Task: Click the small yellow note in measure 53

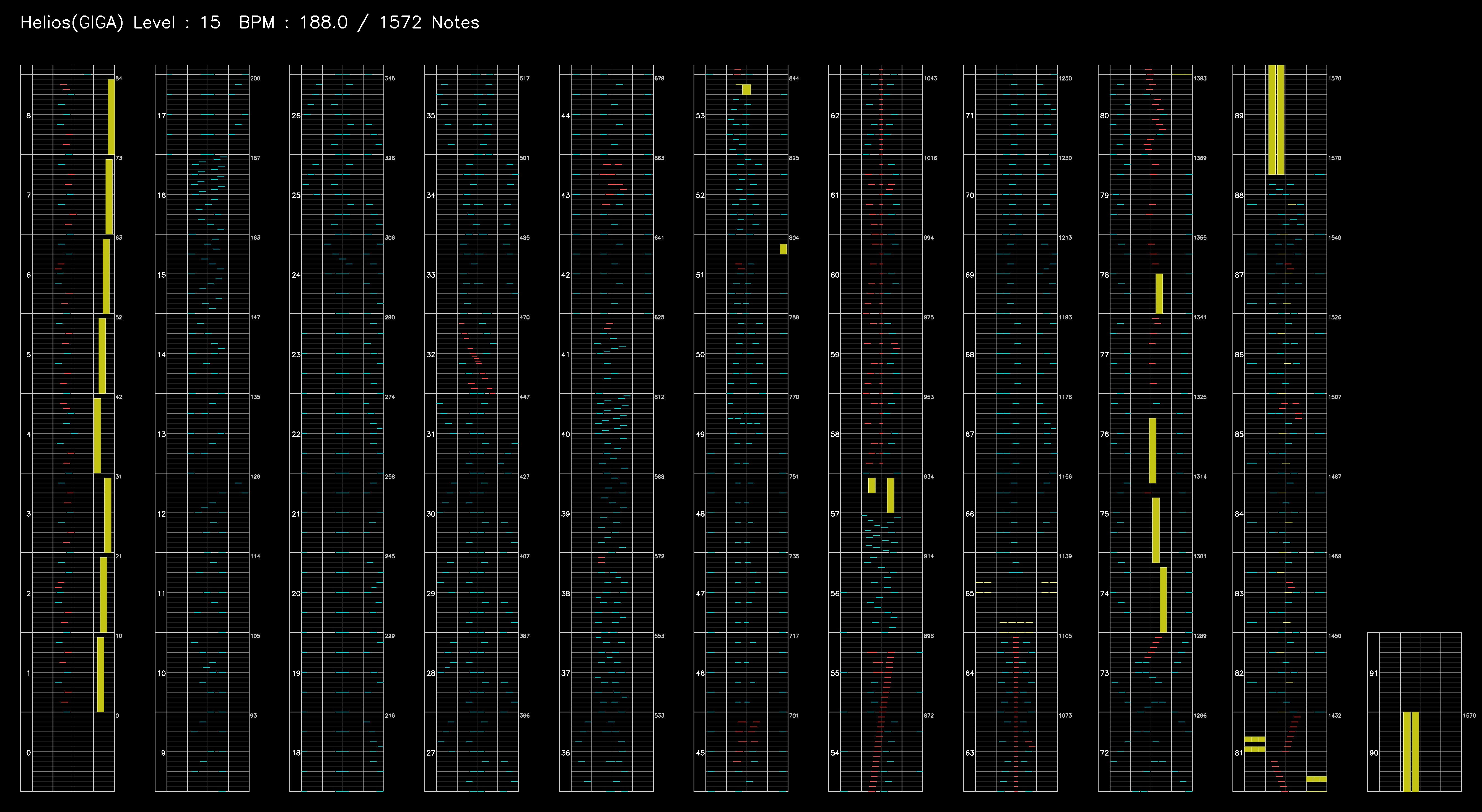Action: pos(746,90)
